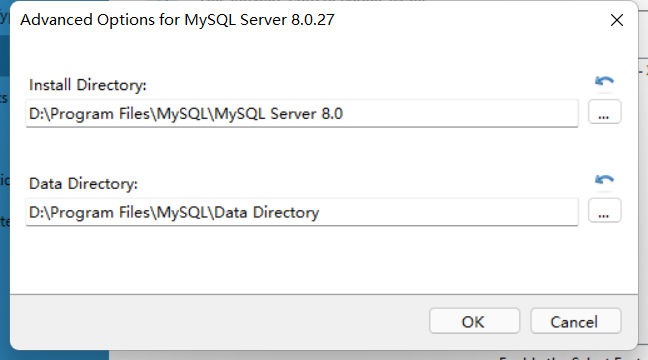Revert Data Directory using the undo arrow
The width and height of the screenshot is (648, 360).
point(604,180)
